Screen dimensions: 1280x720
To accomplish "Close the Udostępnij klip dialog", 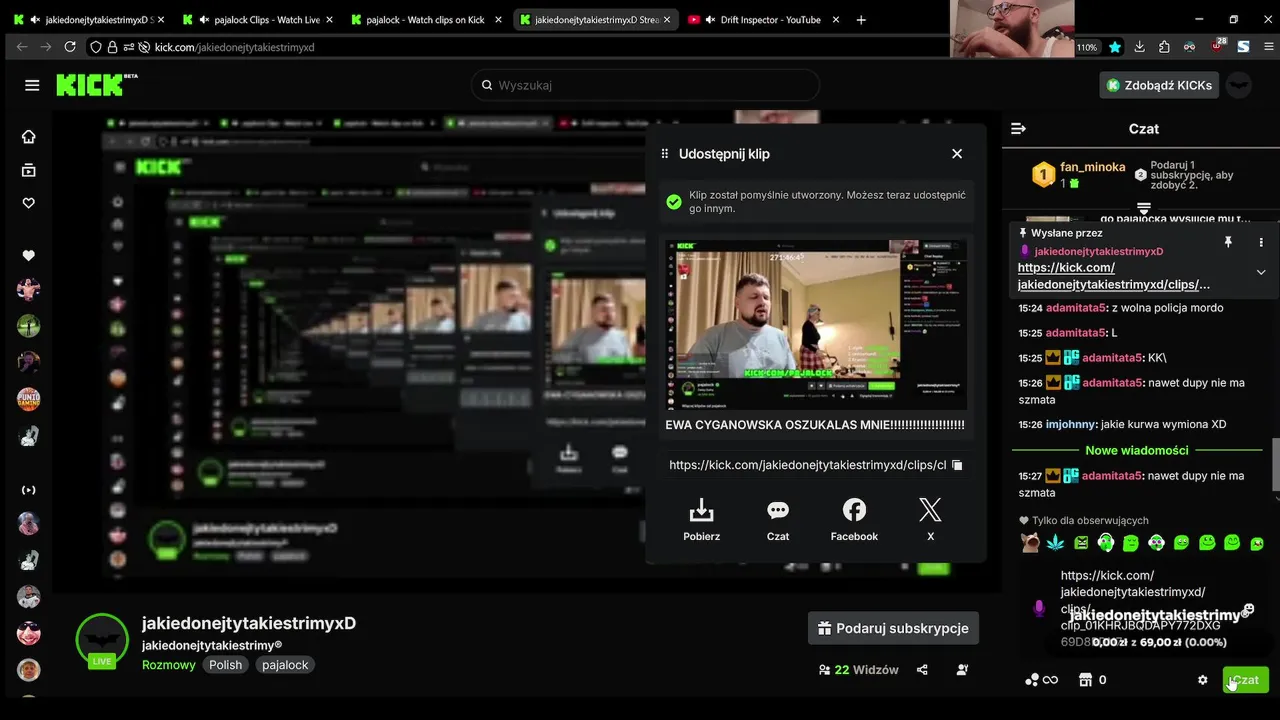I will 957,154.
